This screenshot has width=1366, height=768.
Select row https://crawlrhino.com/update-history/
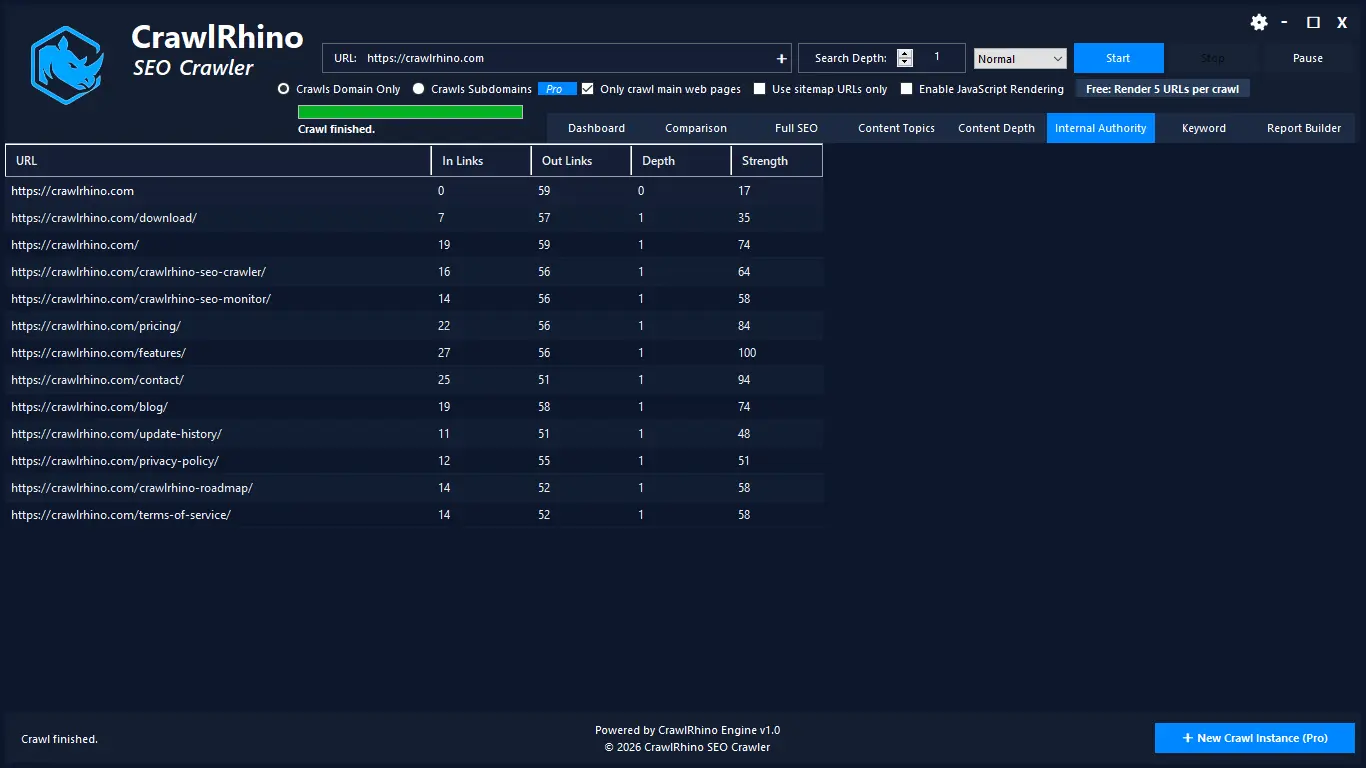tap(414, 434)
